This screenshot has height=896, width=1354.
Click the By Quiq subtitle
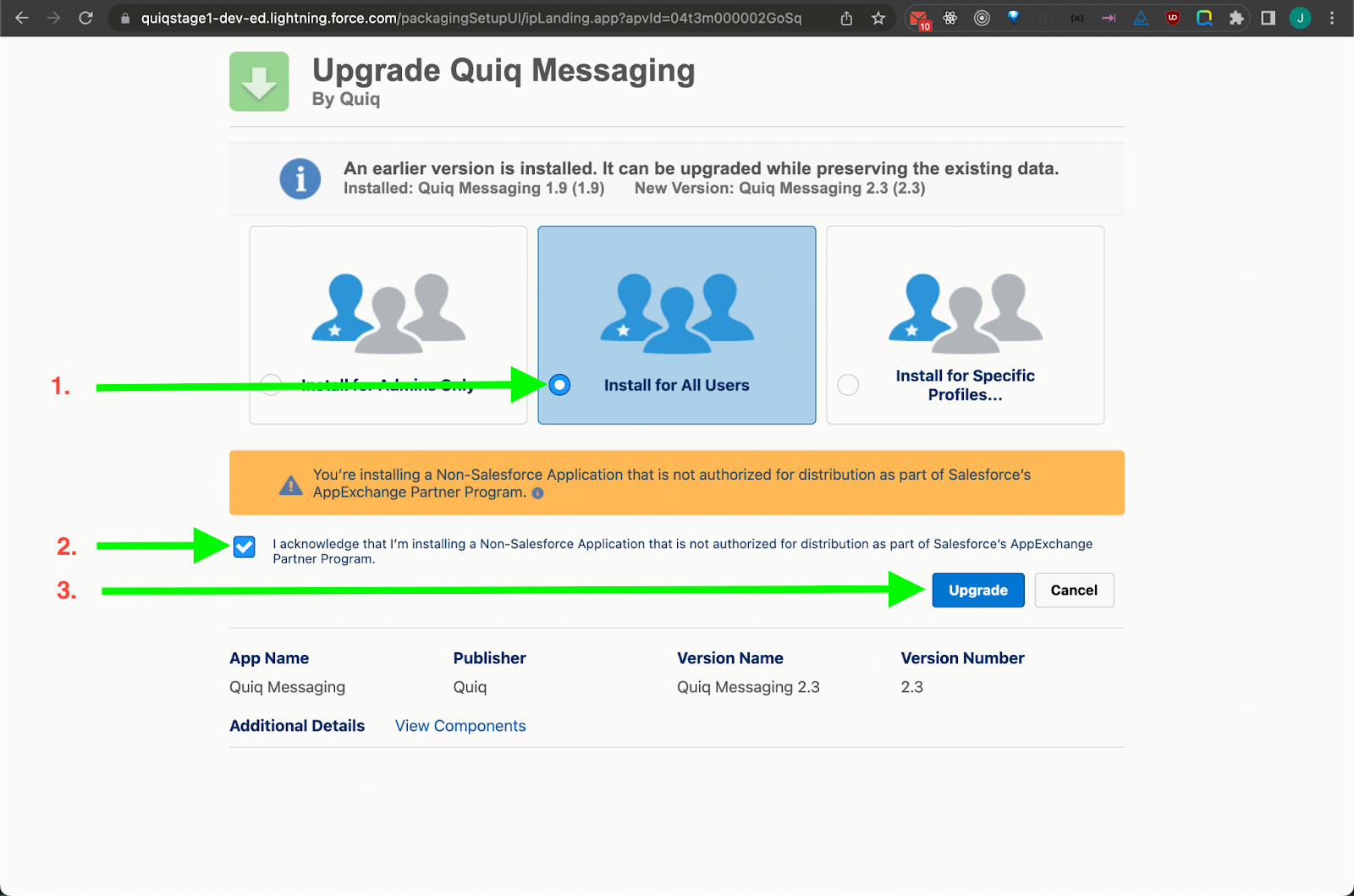point(346,99)
